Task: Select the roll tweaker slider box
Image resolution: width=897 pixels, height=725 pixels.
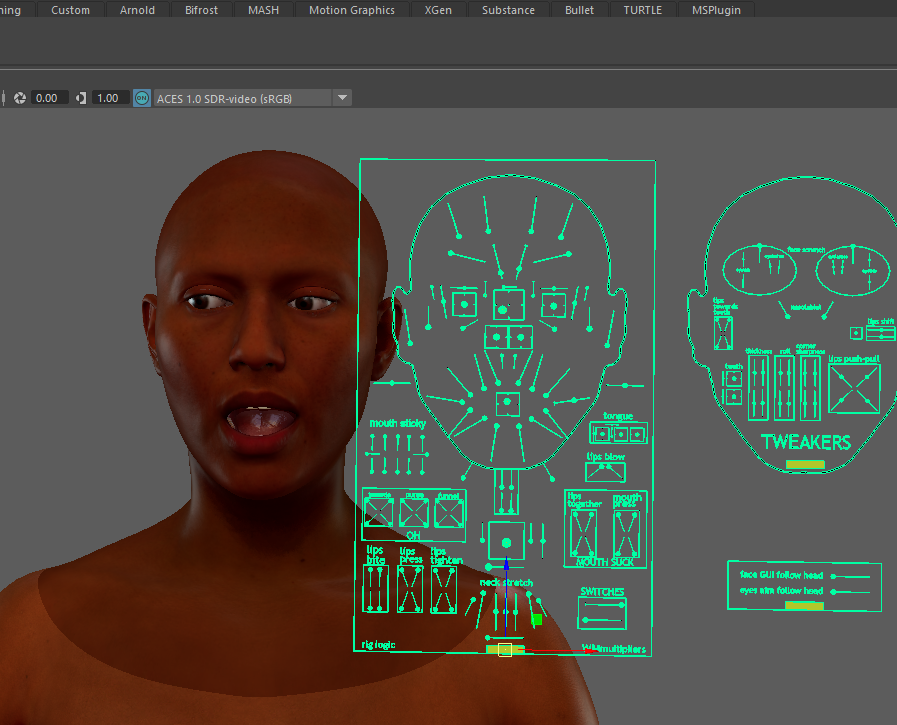Action: pyautogui.click(x=784, y=387)
